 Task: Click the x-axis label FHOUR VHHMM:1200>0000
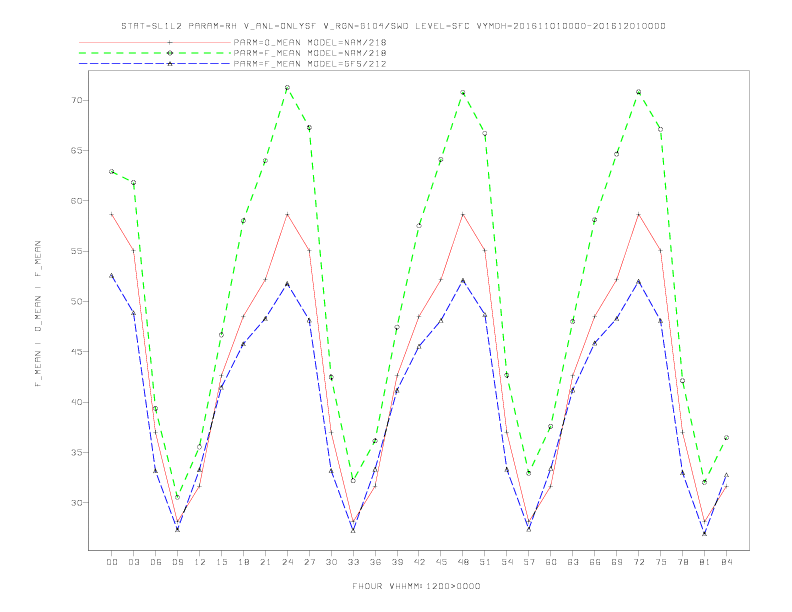click(416, 586)
